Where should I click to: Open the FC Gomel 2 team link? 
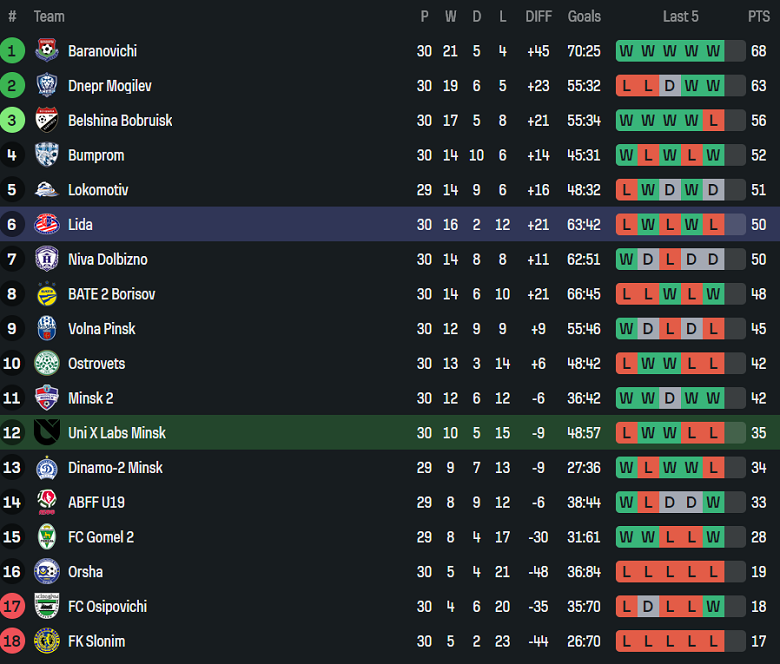(x=100, y=537)
